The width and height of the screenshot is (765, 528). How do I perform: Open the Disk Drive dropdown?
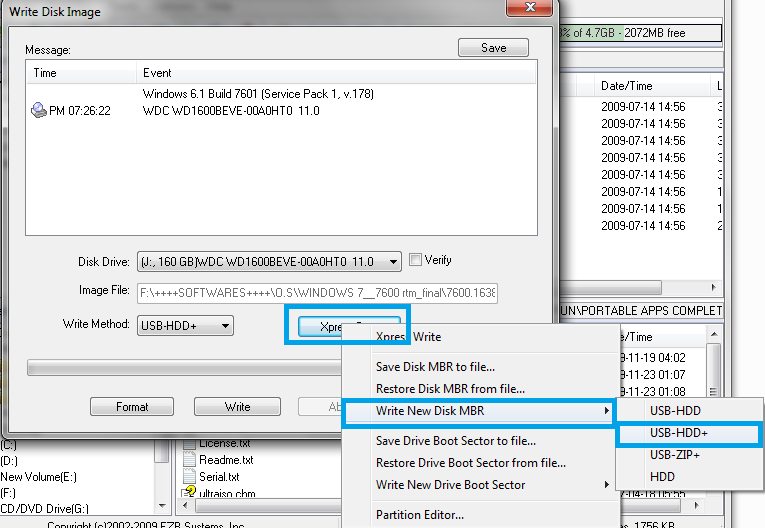[269, 262]
